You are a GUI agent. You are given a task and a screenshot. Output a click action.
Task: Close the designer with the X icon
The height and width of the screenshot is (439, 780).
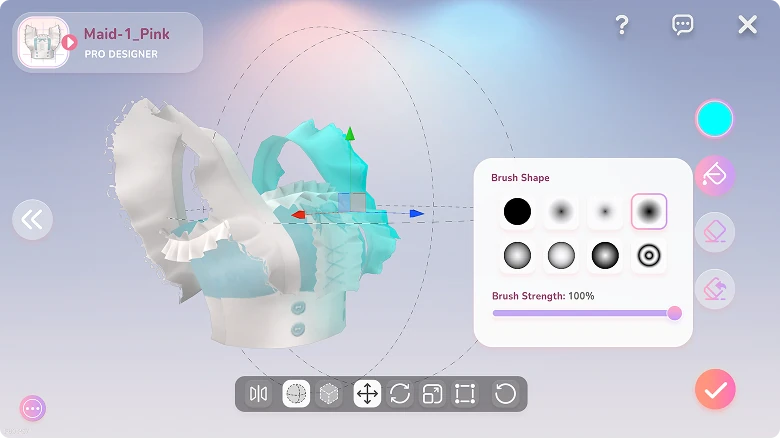point(747,24)
